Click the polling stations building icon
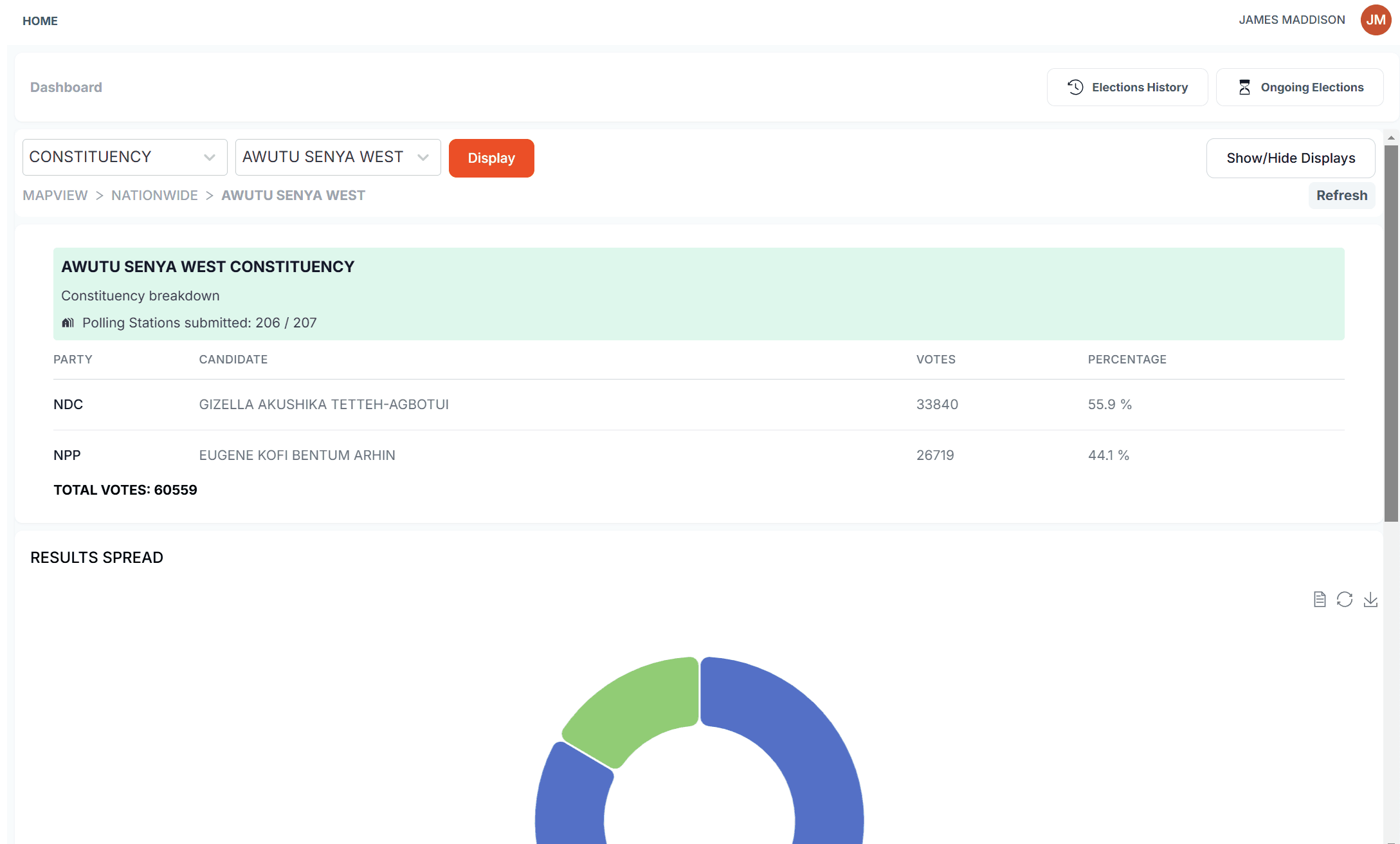 (68, 323)
